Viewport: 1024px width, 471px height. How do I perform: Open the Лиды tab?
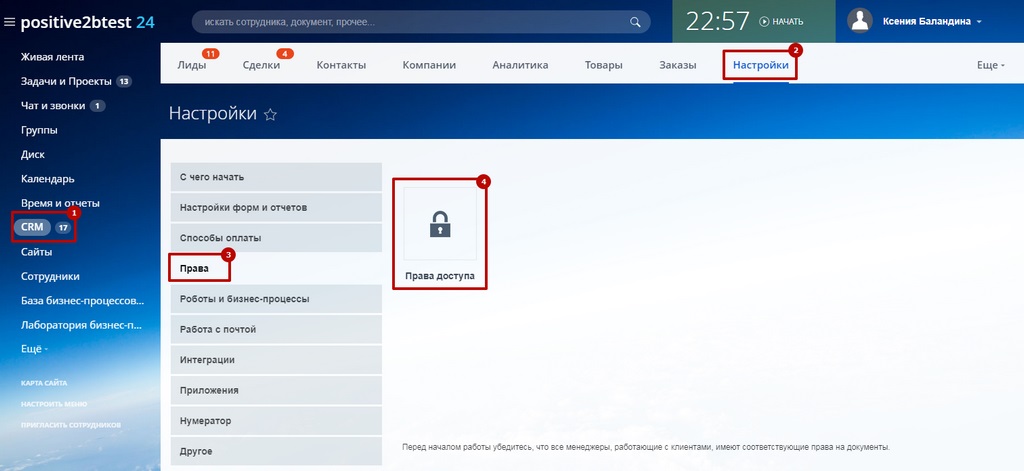[191, 65]
